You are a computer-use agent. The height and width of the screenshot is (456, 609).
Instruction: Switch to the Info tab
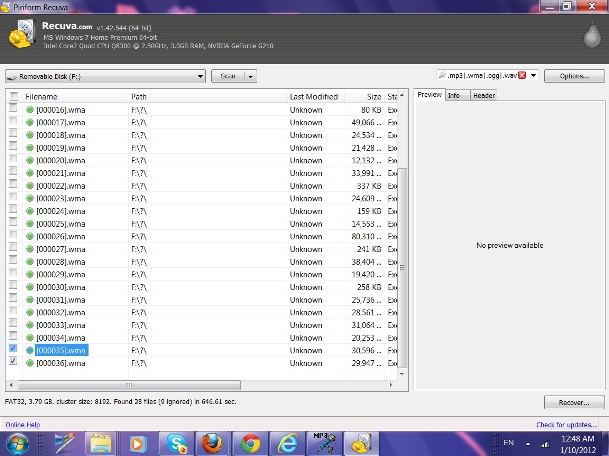click(453, 95)
